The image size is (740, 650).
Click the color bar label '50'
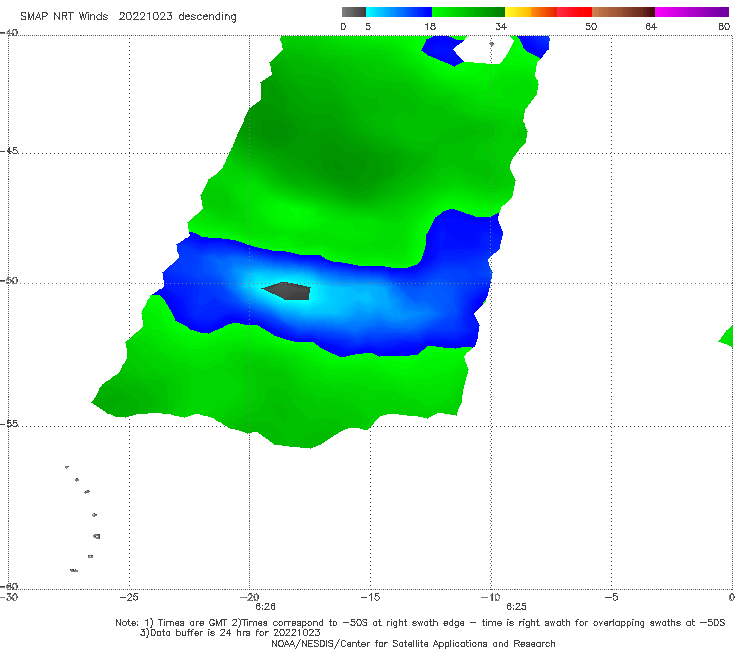[x=591, y=27]
